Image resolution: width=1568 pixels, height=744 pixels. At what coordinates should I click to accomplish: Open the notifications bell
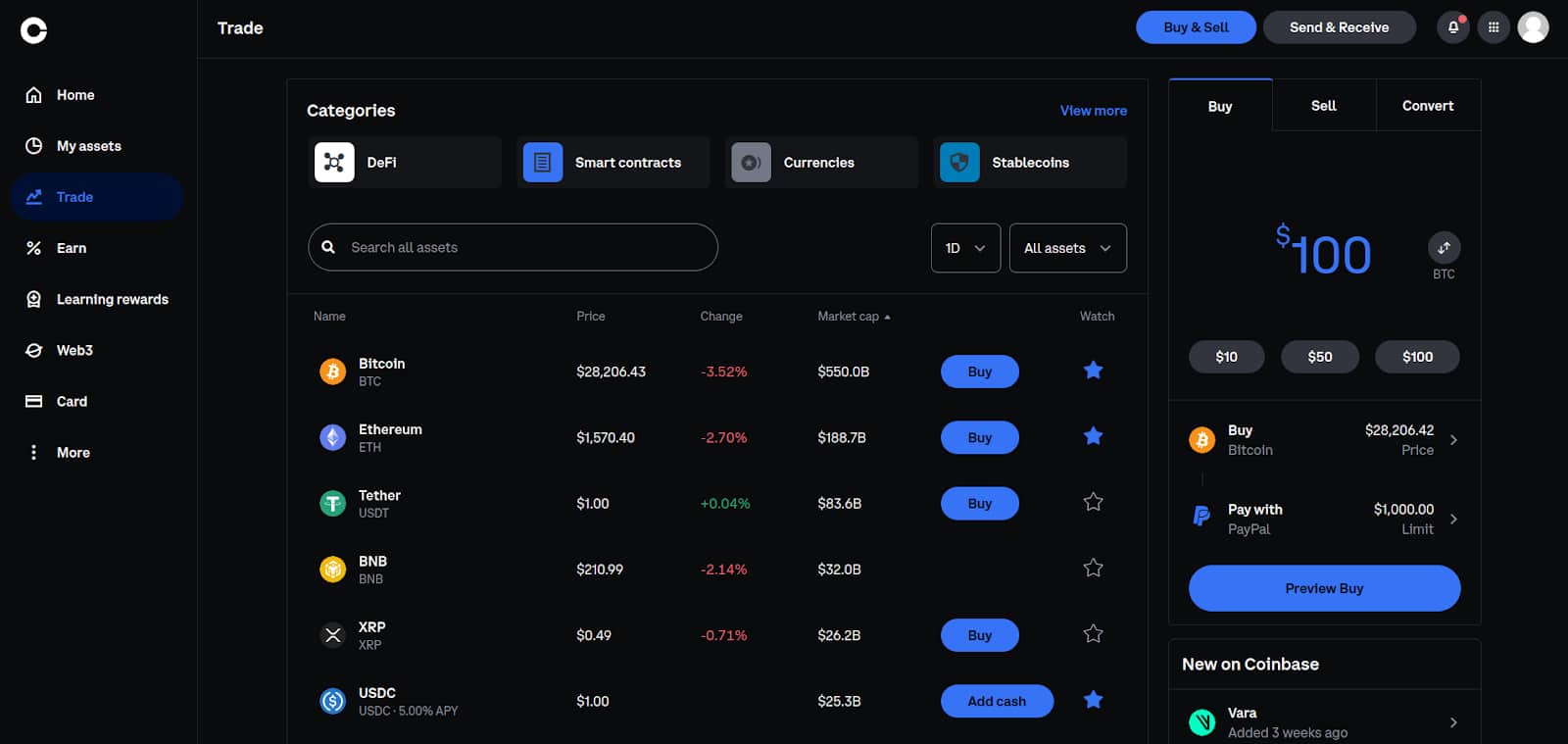[x=1452, y=27]
